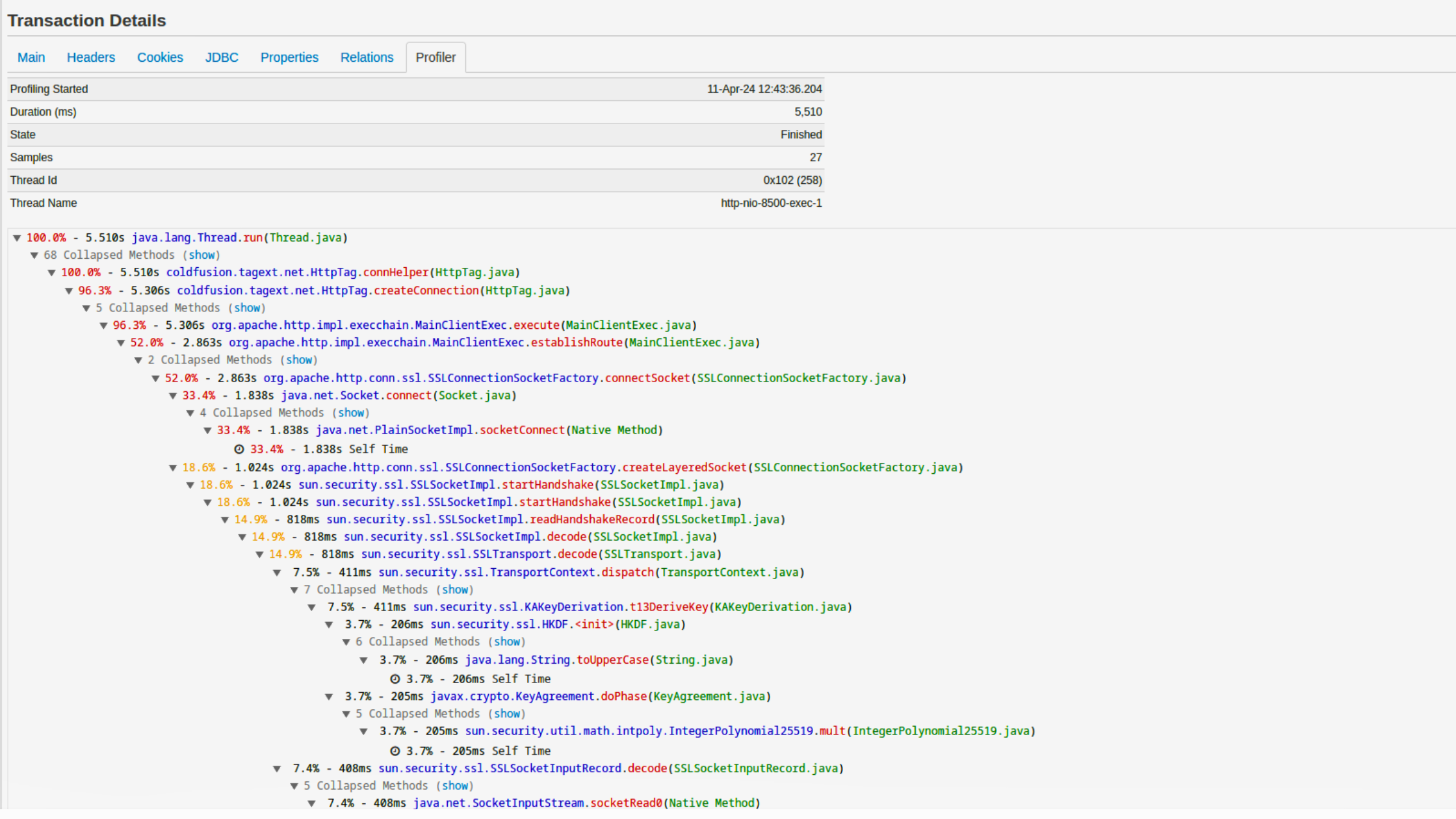Collapse the IntegerPolynomial25519.mult node
Viewport: 1456px width, 819px height.
pos(363,731)
